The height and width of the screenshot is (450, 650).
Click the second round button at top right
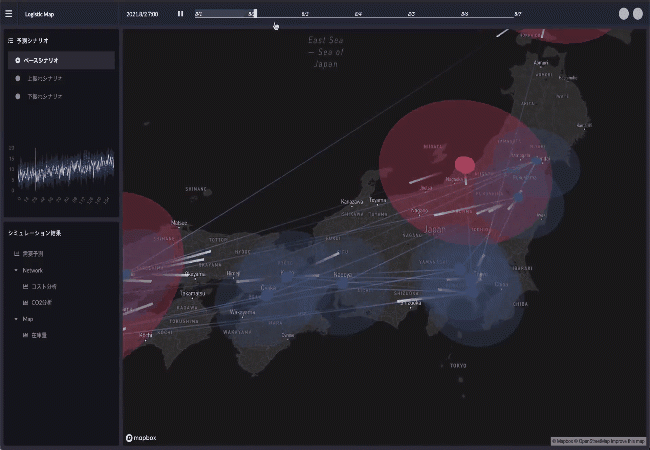pyautogui.click(x=638, y=14)
